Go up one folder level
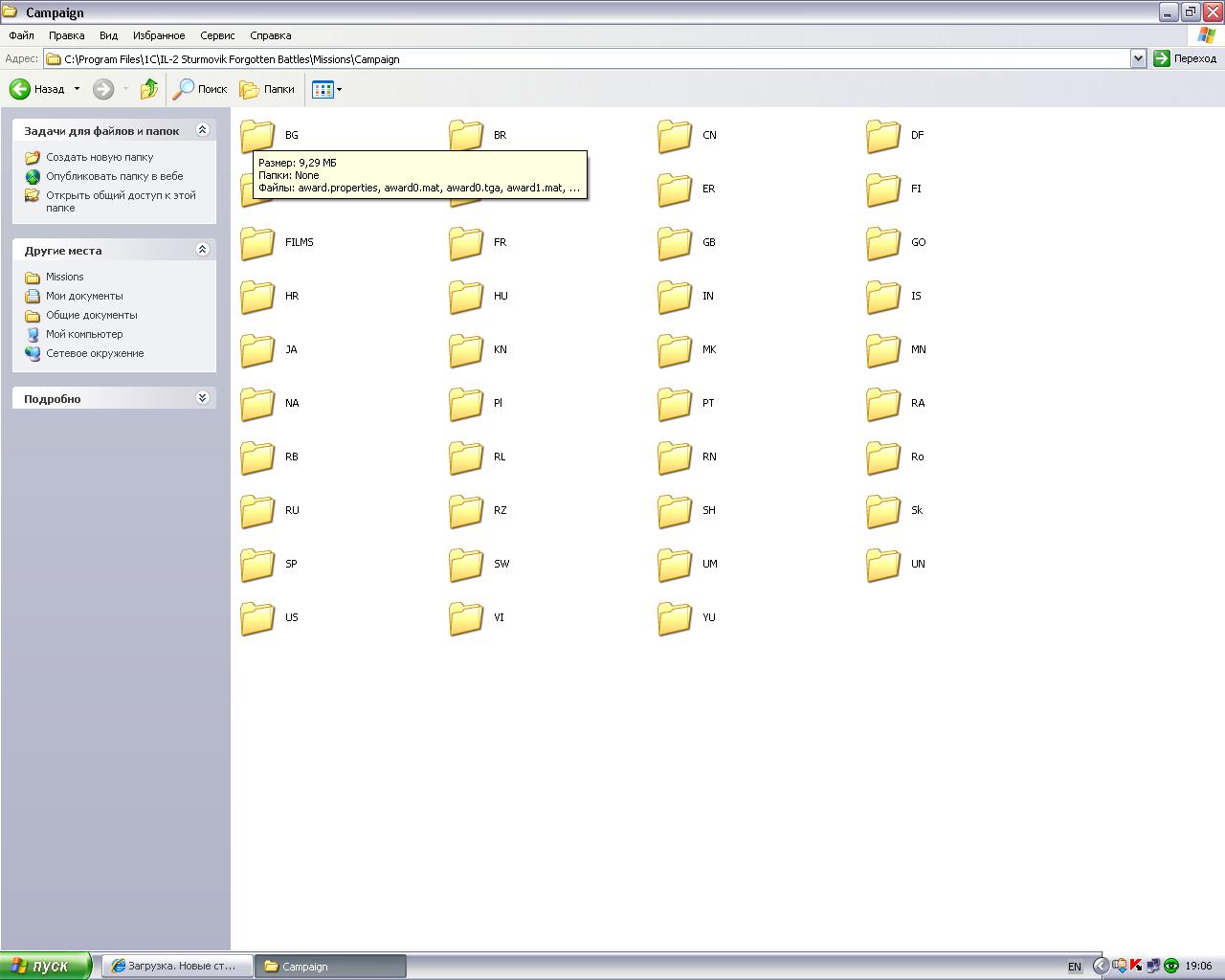 (149, 89)
